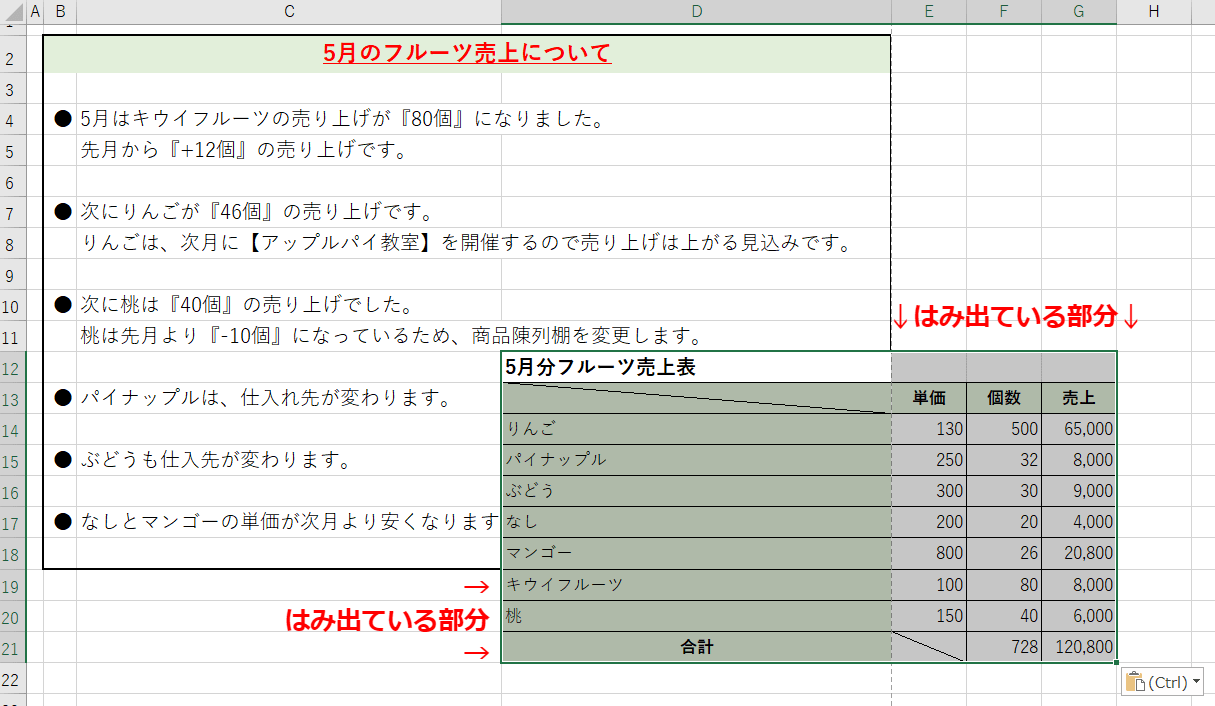1215x706 pixels.
Task: Click the ぶどう unit price 300
Action: coord(929,491)
